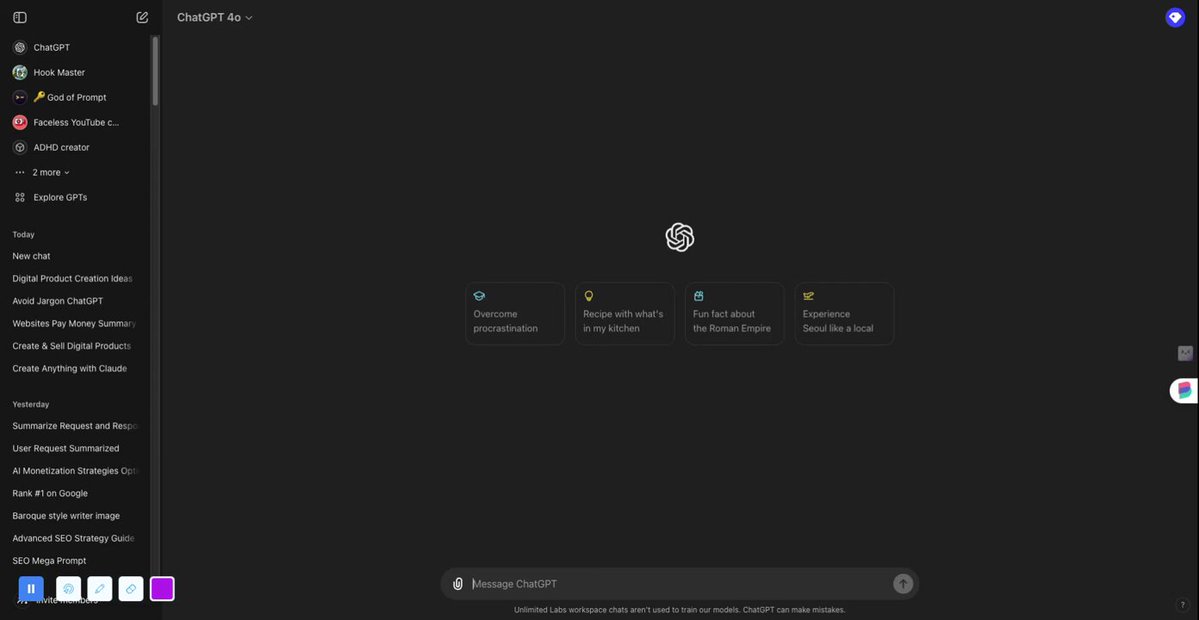Click the sidebar scrollbar thumb

point(155,70)
